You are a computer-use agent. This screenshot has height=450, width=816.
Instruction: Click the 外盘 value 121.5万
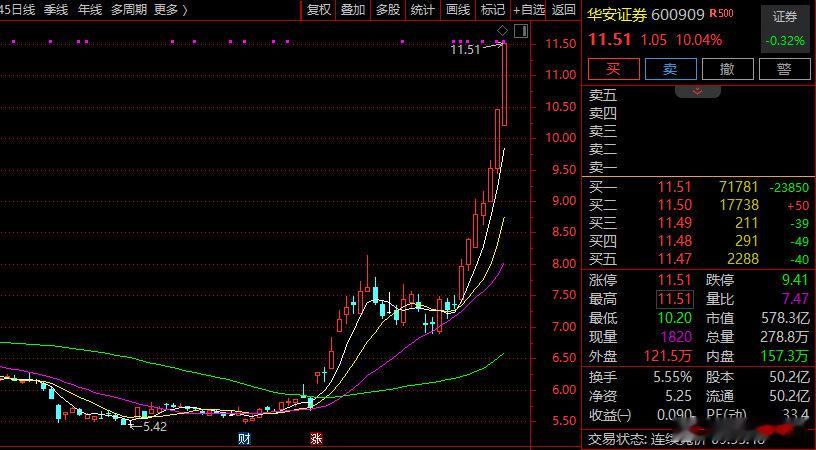tap(668, 356)
